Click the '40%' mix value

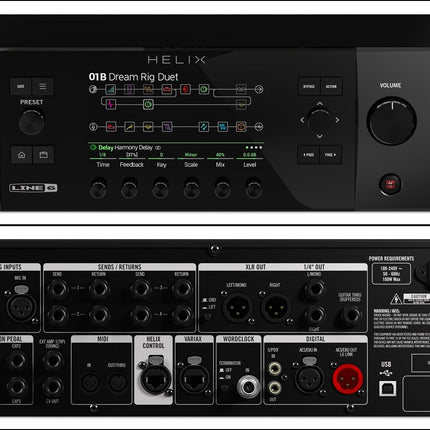pyautogui.click(x=220, y=155)
